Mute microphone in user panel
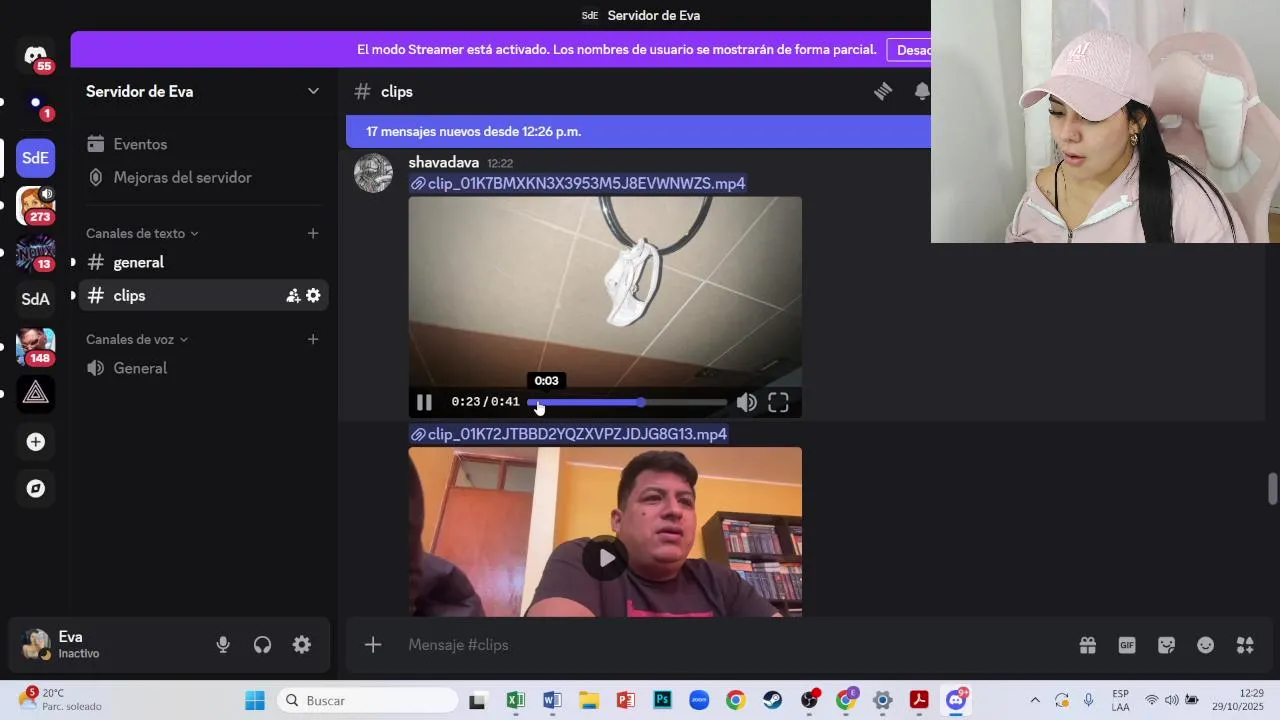The image size is (1280, 720). 223,645
